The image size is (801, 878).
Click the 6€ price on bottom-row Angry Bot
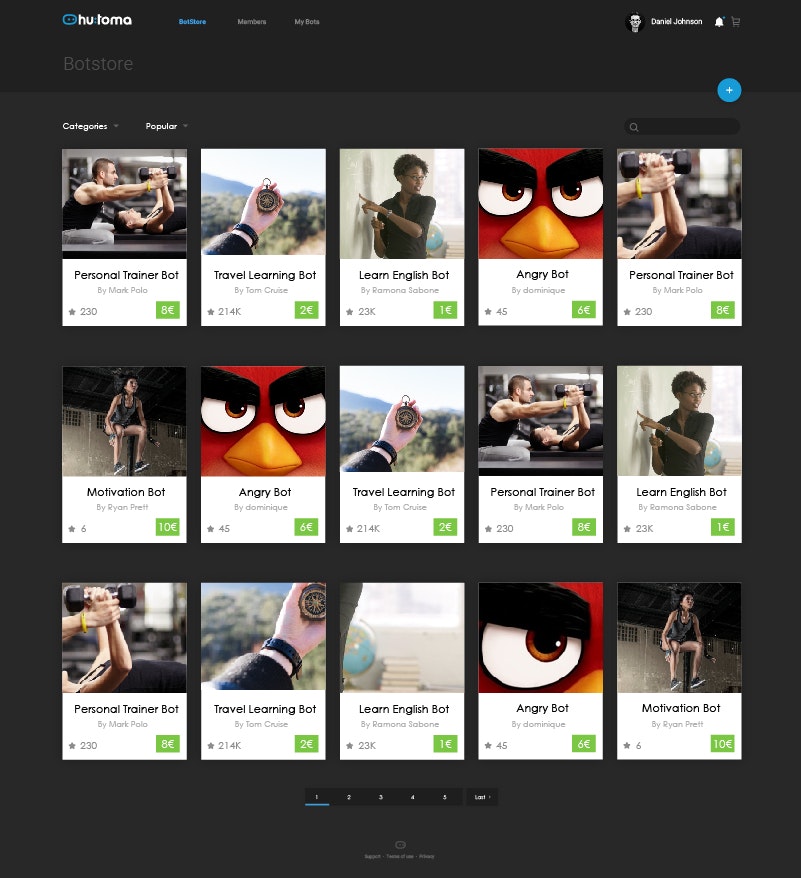pos(584,744)
